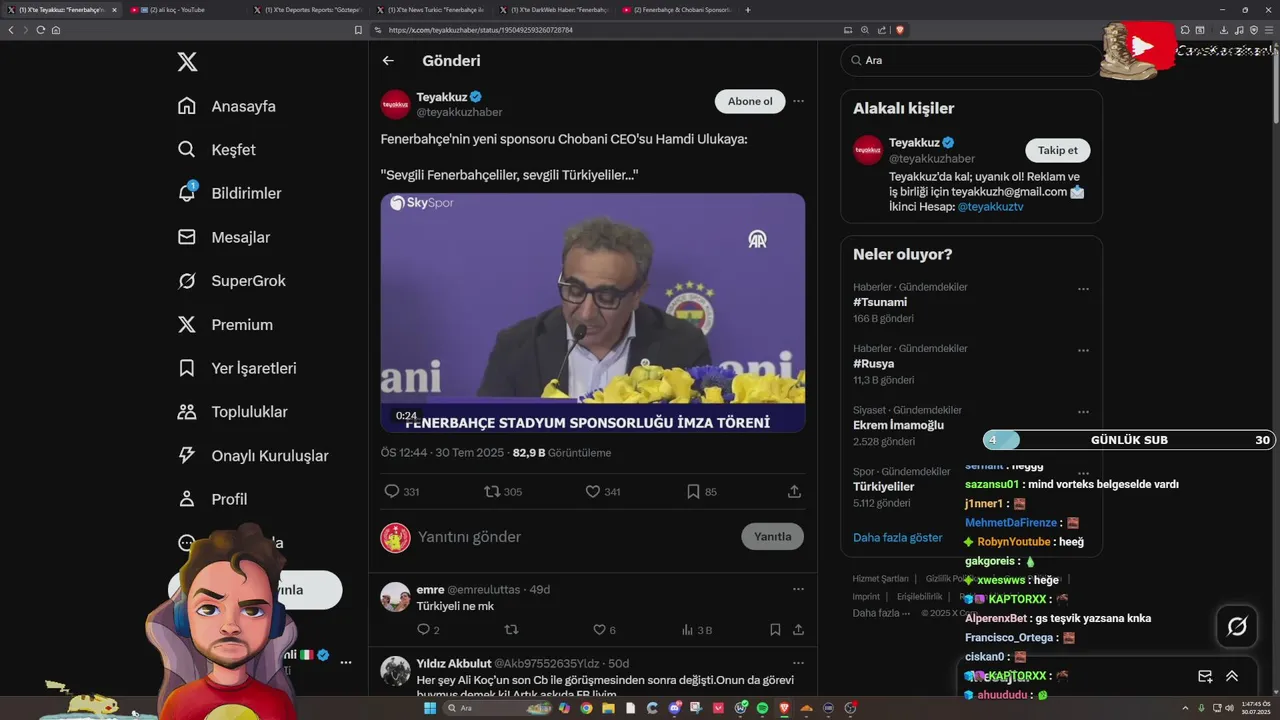This screenshot has height=720, width=1280.
Task: Open Spotify from taskbar
Action: [x=762, y=708]
